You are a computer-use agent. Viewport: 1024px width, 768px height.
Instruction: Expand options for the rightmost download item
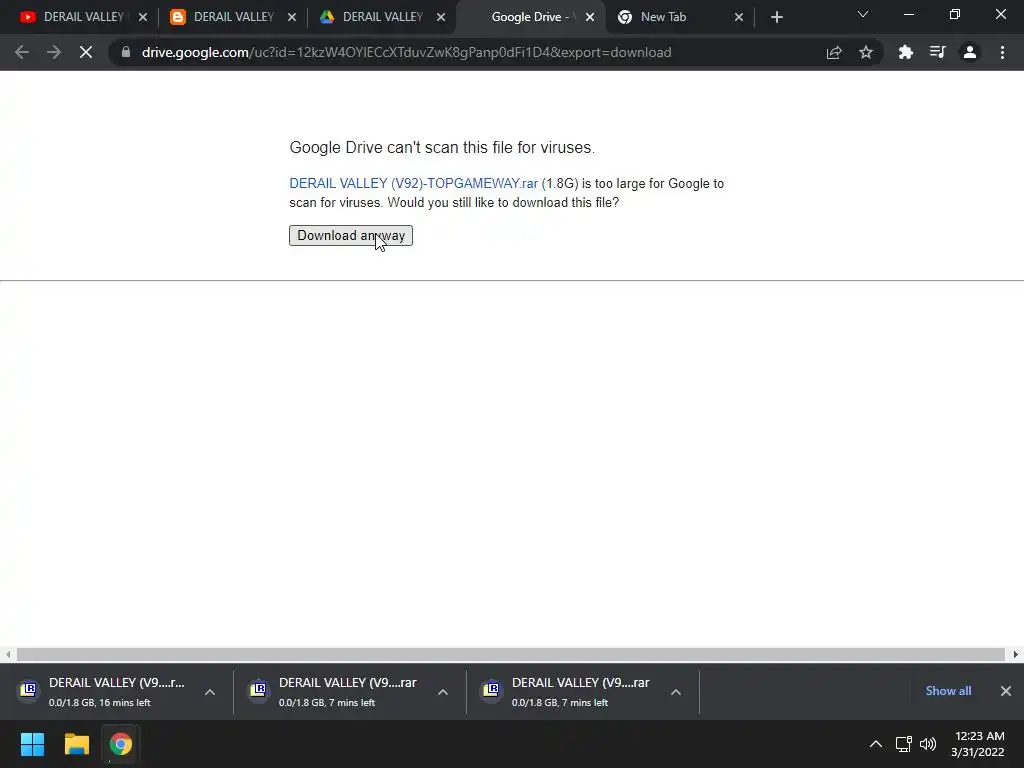click(x=676, y=692)
